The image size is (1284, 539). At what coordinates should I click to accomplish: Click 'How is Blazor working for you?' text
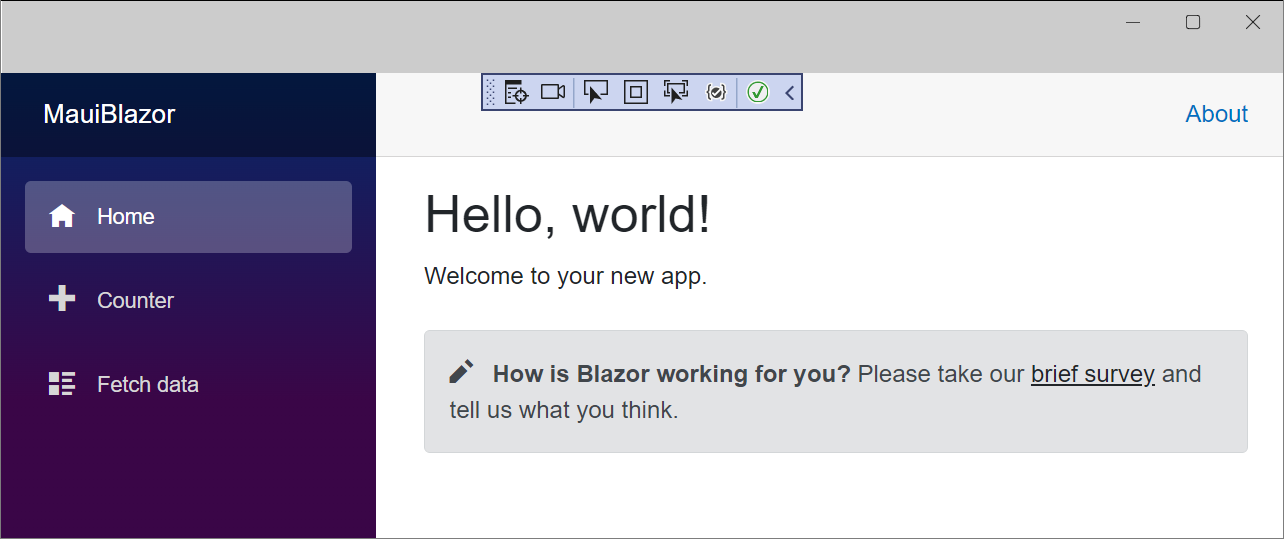tap(672, 374)
